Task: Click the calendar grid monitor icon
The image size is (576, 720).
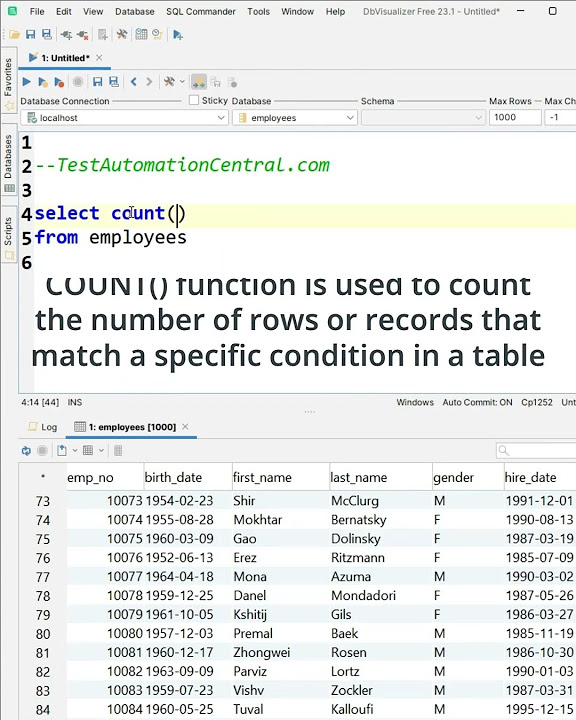Action: (141, 34)
